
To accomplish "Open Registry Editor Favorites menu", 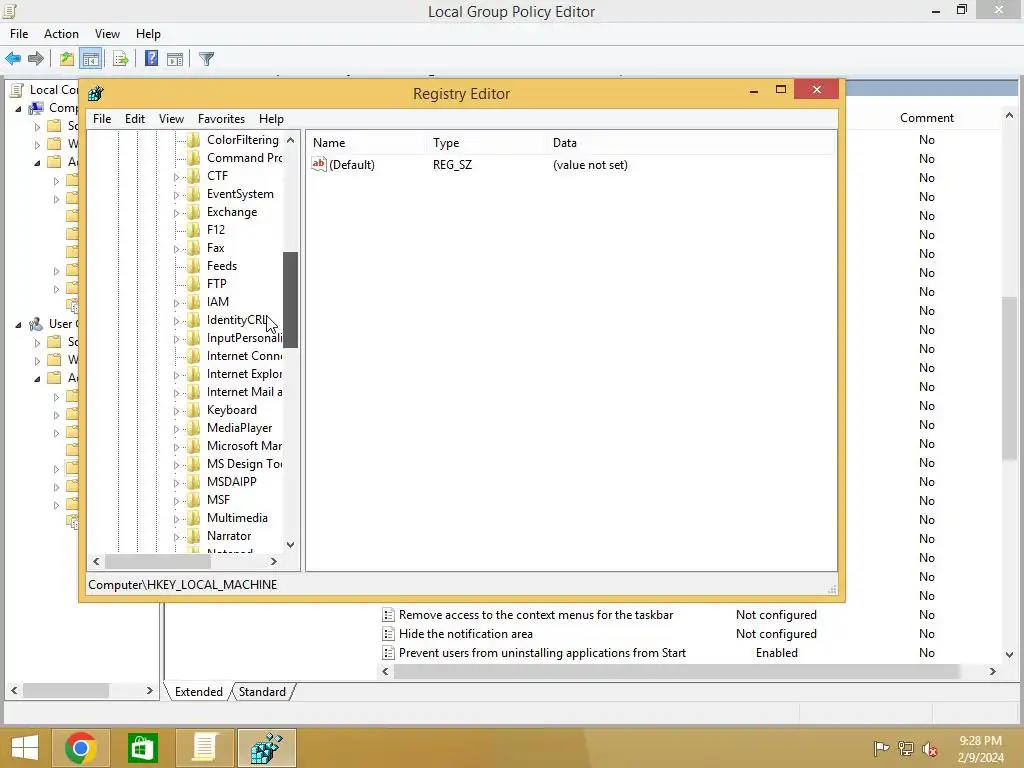I will tap(221, 119).
